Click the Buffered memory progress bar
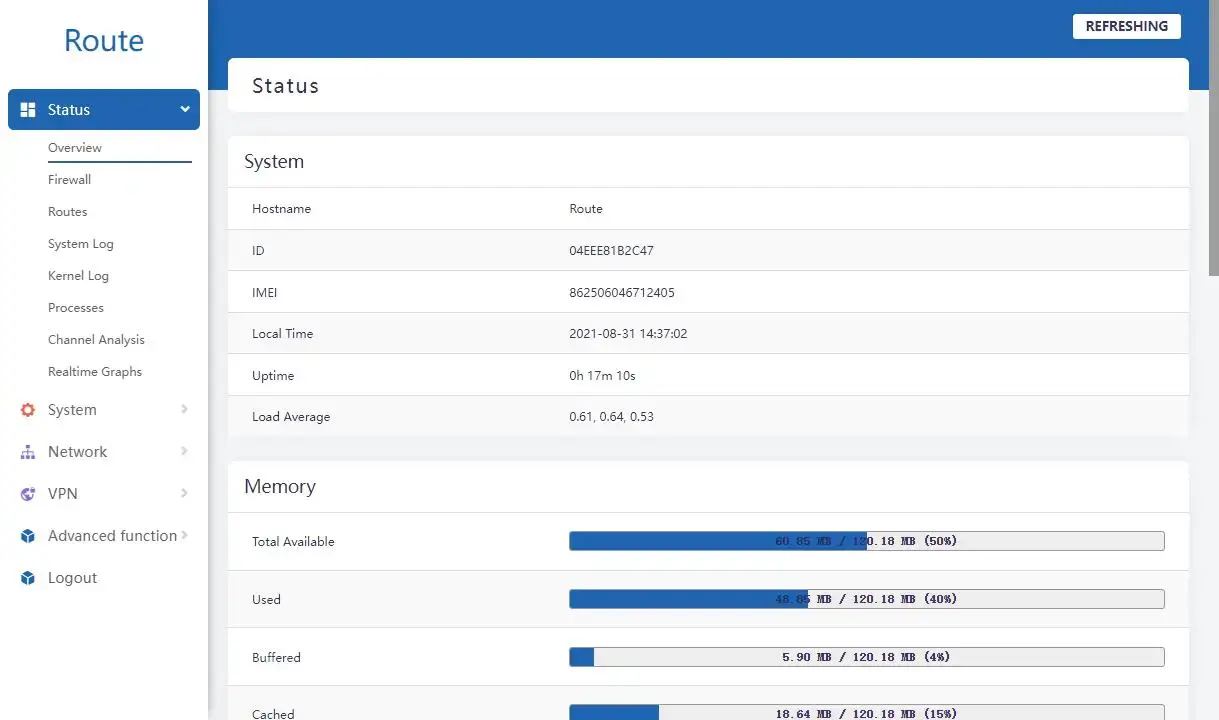Image resolution: width=1219 pixels, height=720 pixels. coord(867,657)
